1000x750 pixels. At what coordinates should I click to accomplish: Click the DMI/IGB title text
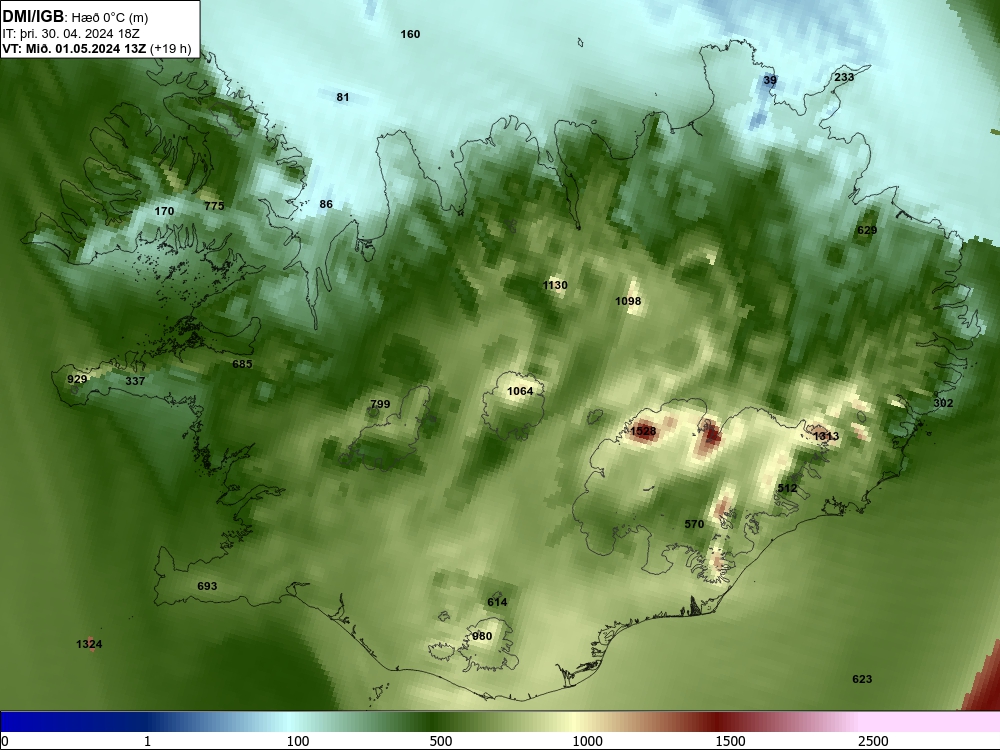(x=34, y=17)
